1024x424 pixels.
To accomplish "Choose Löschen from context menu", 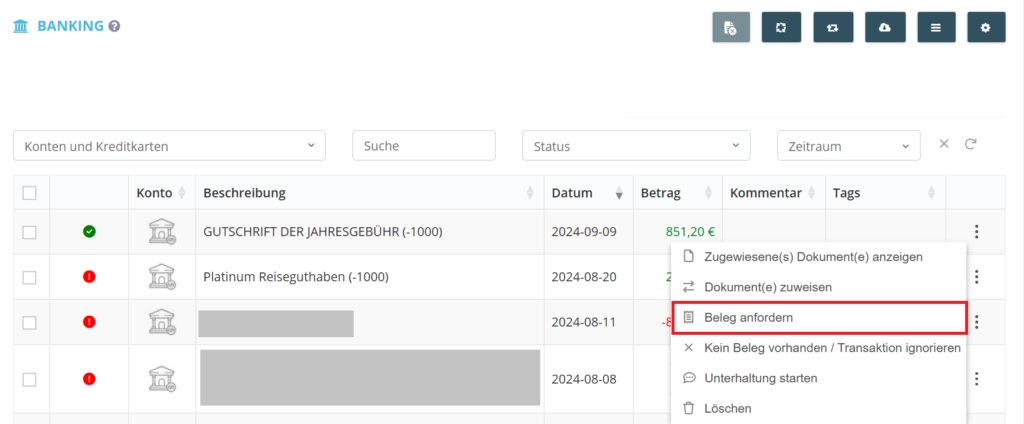I will [x=818, y=409].
